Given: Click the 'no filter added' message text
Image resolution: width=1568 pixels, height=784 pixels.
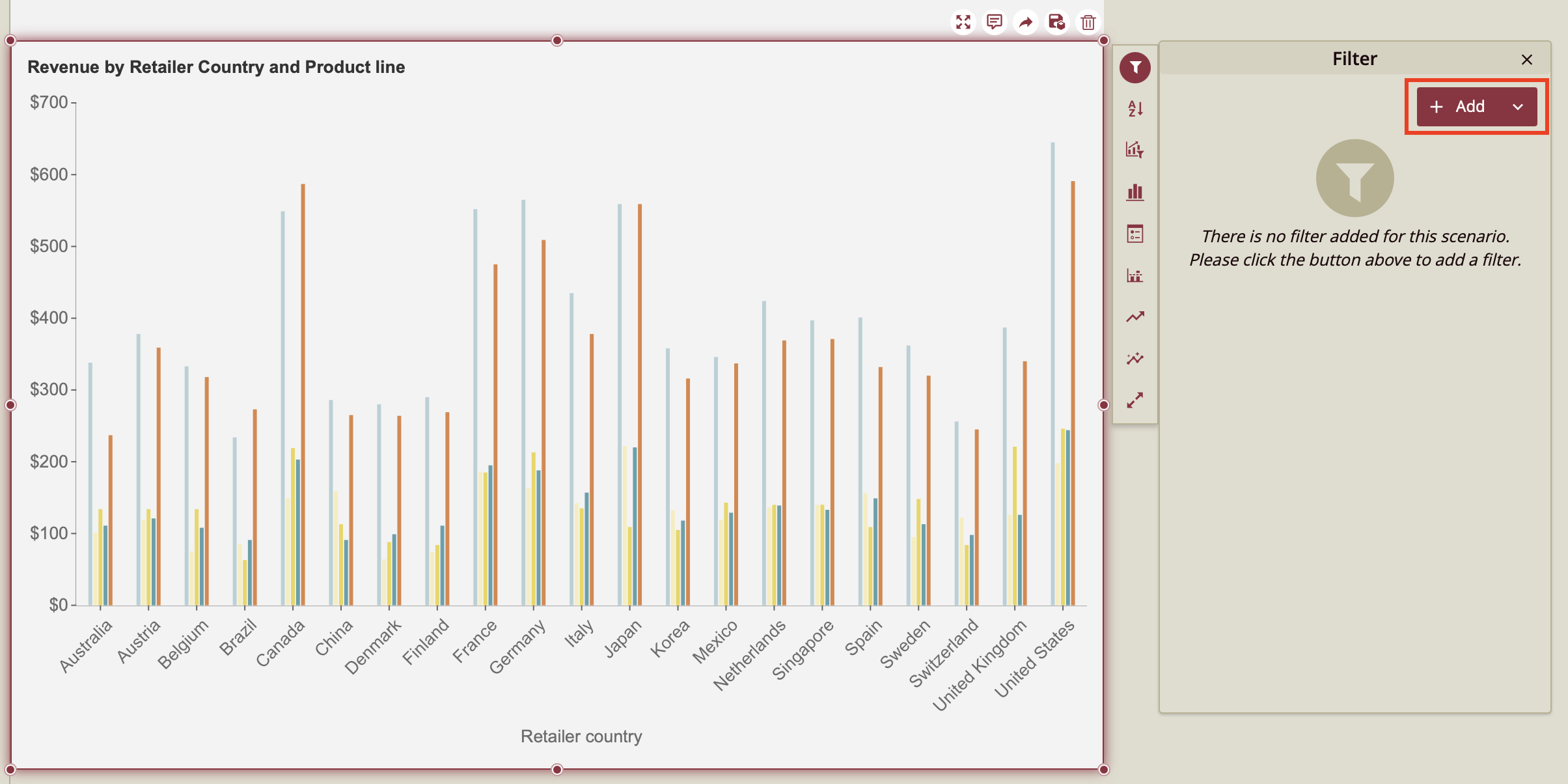Looking at the screenshot, I should click(1355, 248).
